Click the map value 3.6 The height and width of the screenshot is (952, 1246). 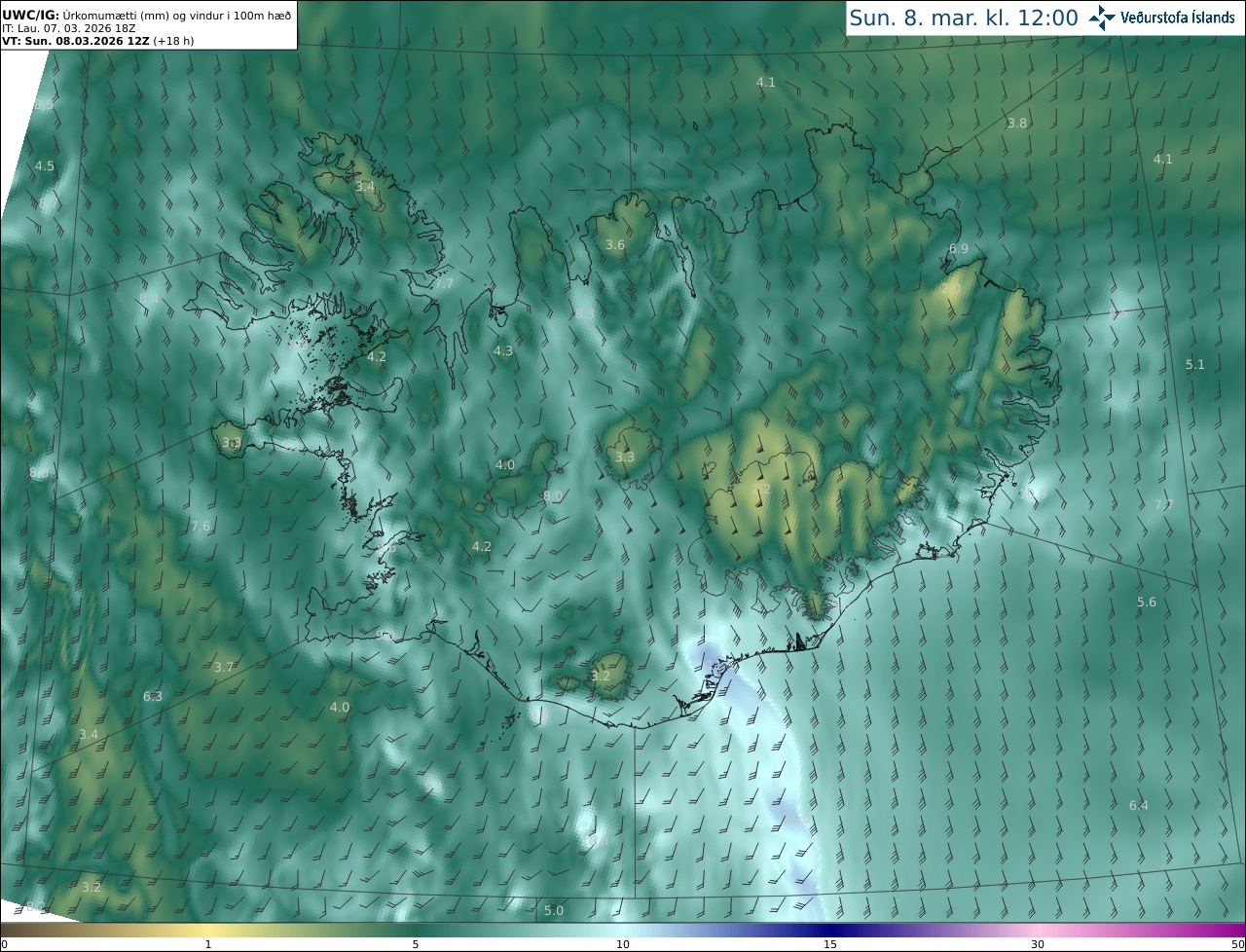click(615, 244)
